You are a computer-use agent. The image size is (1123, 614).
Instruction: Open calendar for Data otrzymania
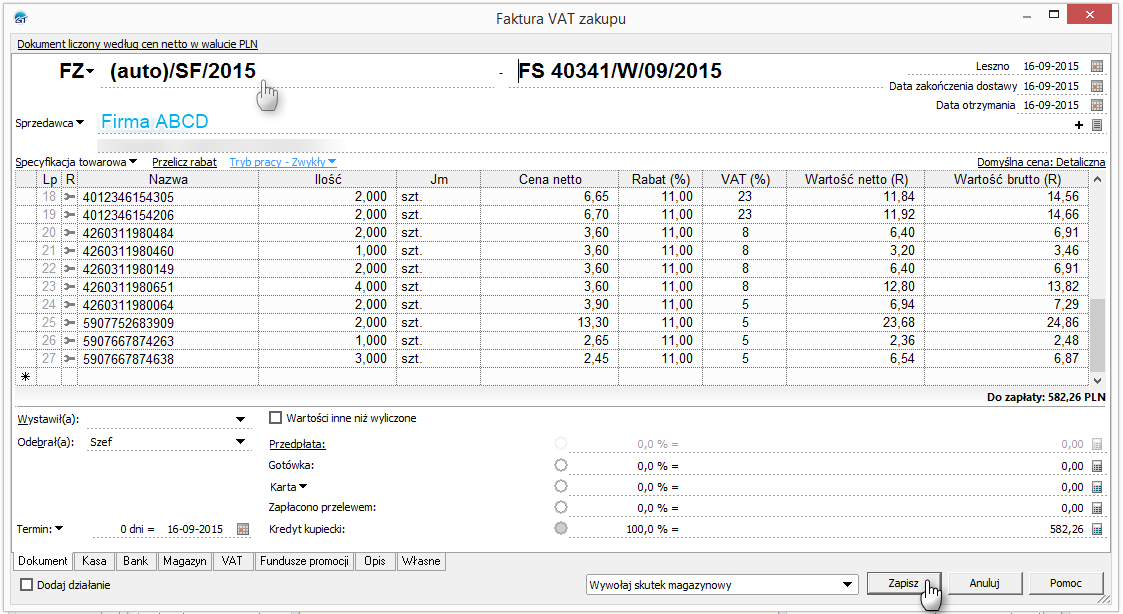[x=1097, y=105]
